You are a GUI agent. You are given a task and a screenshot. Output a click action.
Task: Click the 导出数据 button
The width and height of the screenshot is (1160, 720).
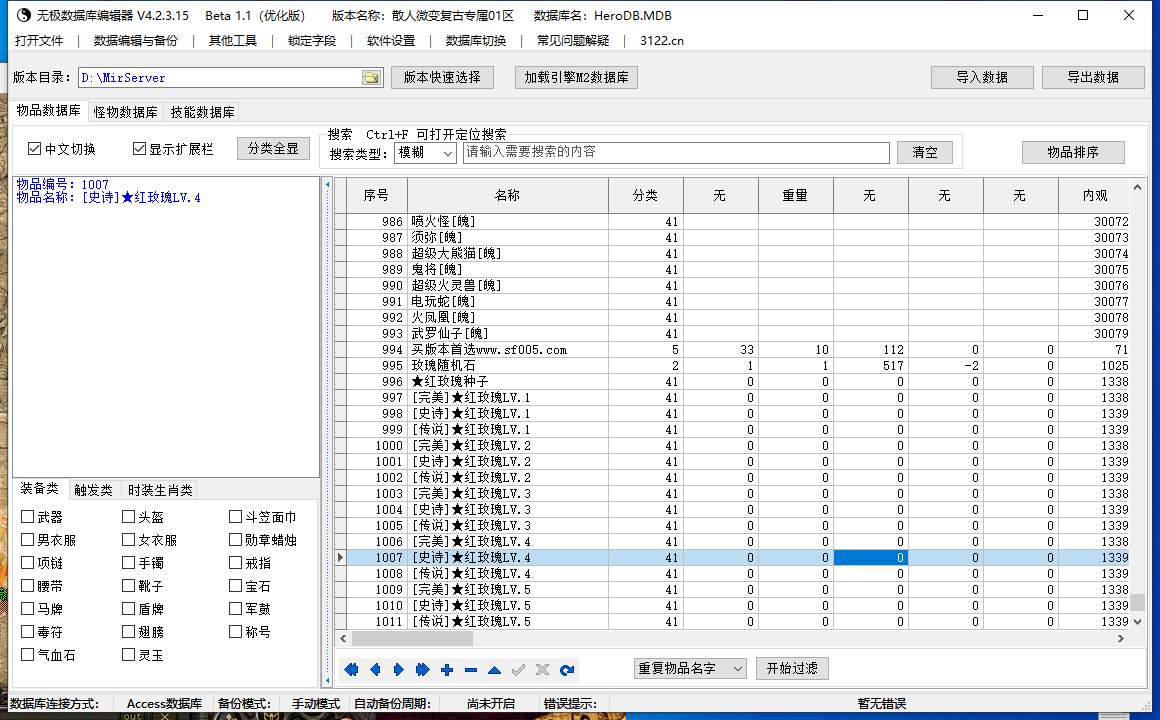coord(1093,77)
